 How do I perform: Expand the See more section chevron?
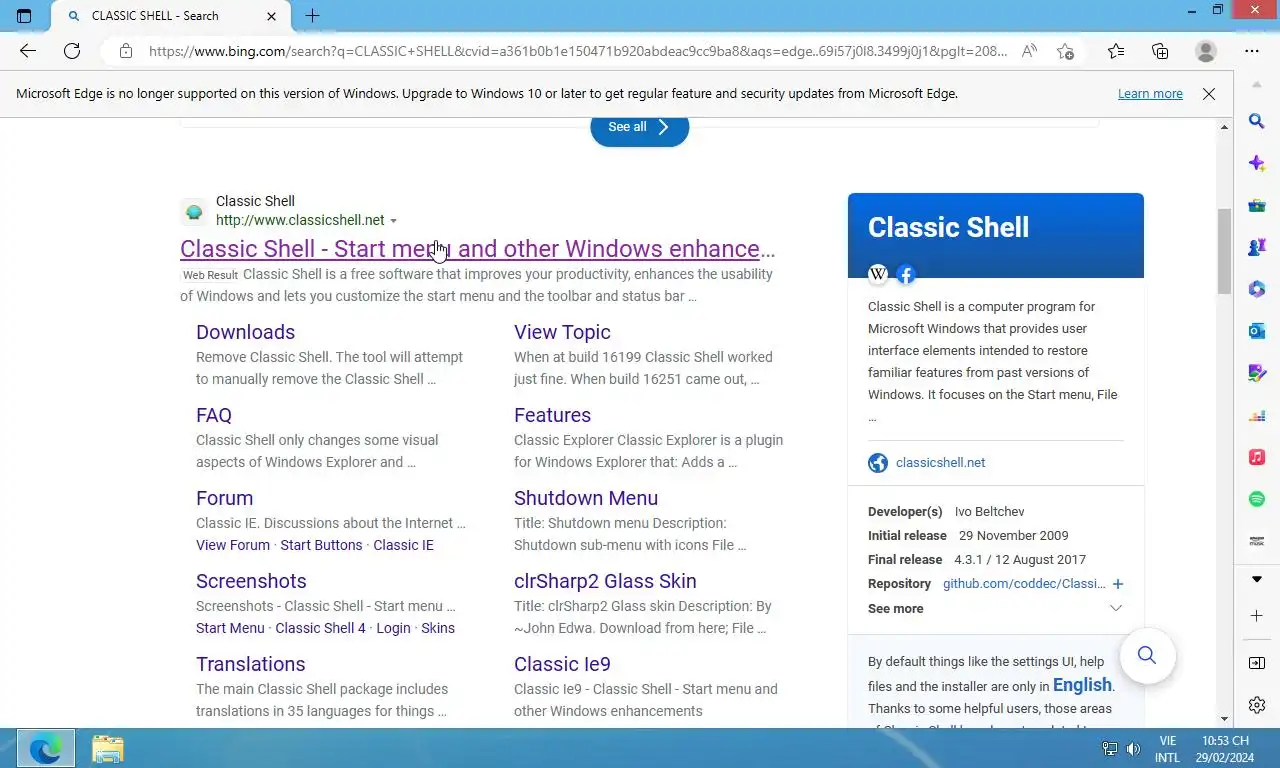[1116, 608]
